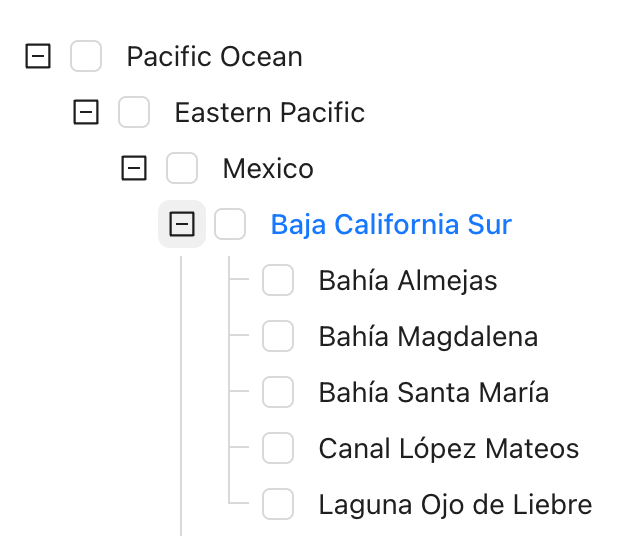Select the Bahía Magdalena item label

[x=428, y=337]
